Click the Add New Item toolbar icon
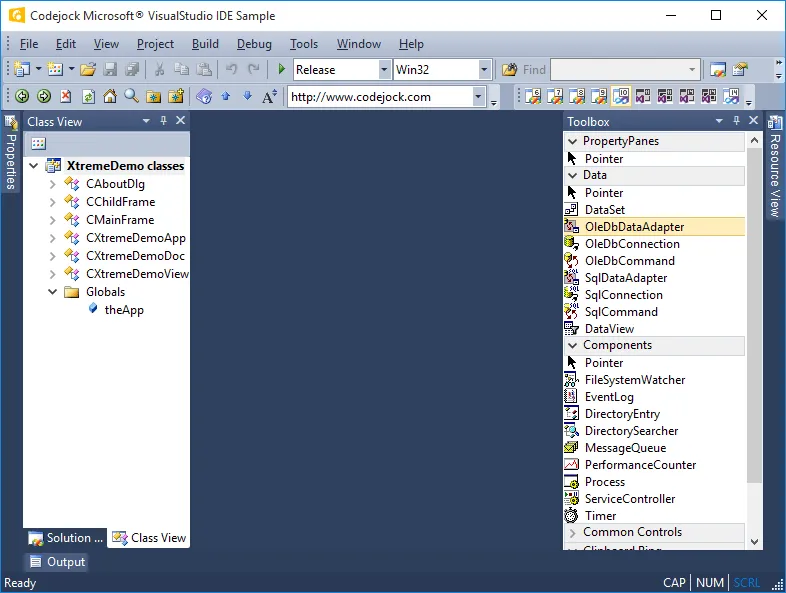Image resolution: width=786 pixels, height=593 pixels. [x=55, y=69]
